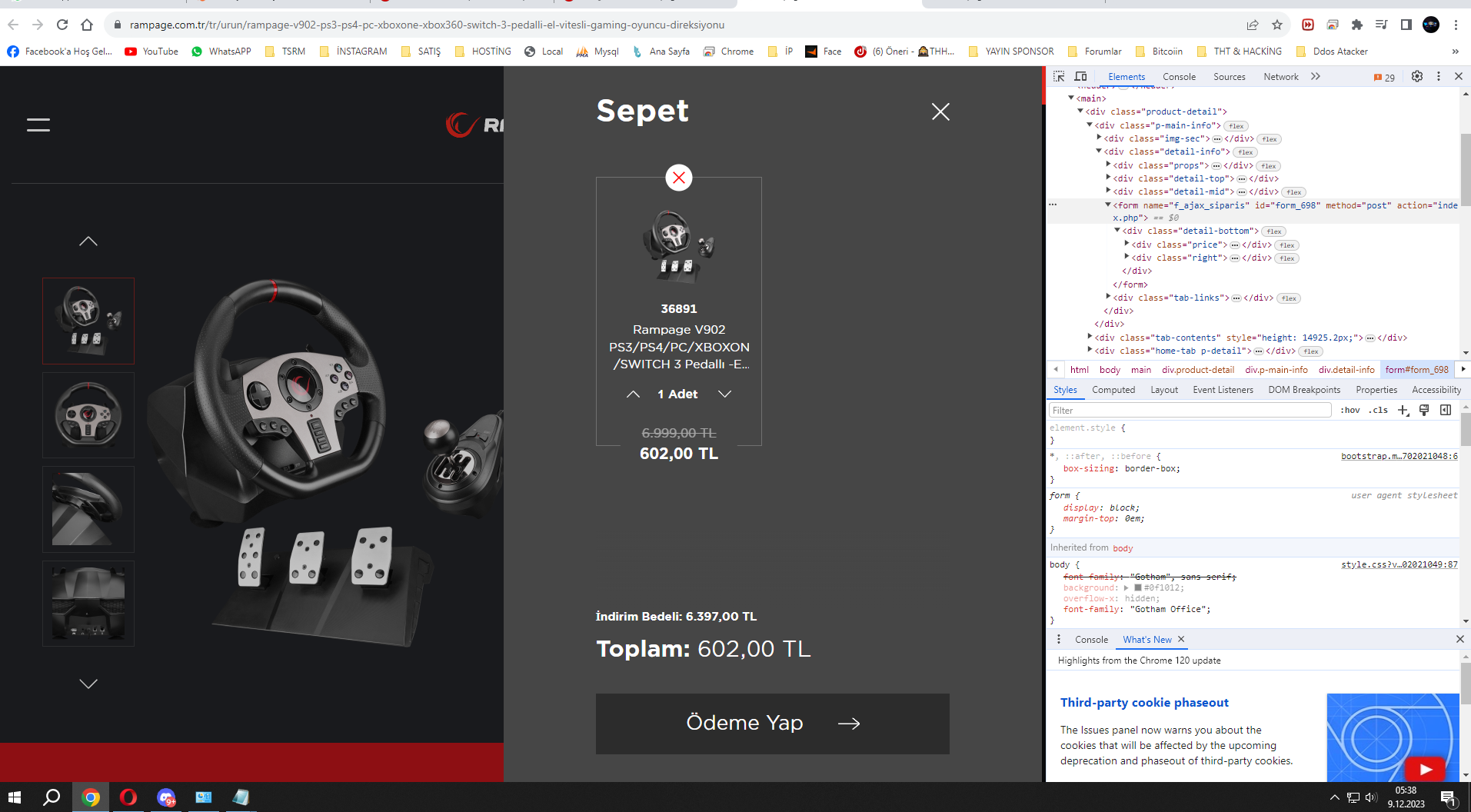Image resolution: width=1471 pixels, height=812 pixels.
Task: Add a new style rule with the plus icon
Action: (x=1403, y=411)
